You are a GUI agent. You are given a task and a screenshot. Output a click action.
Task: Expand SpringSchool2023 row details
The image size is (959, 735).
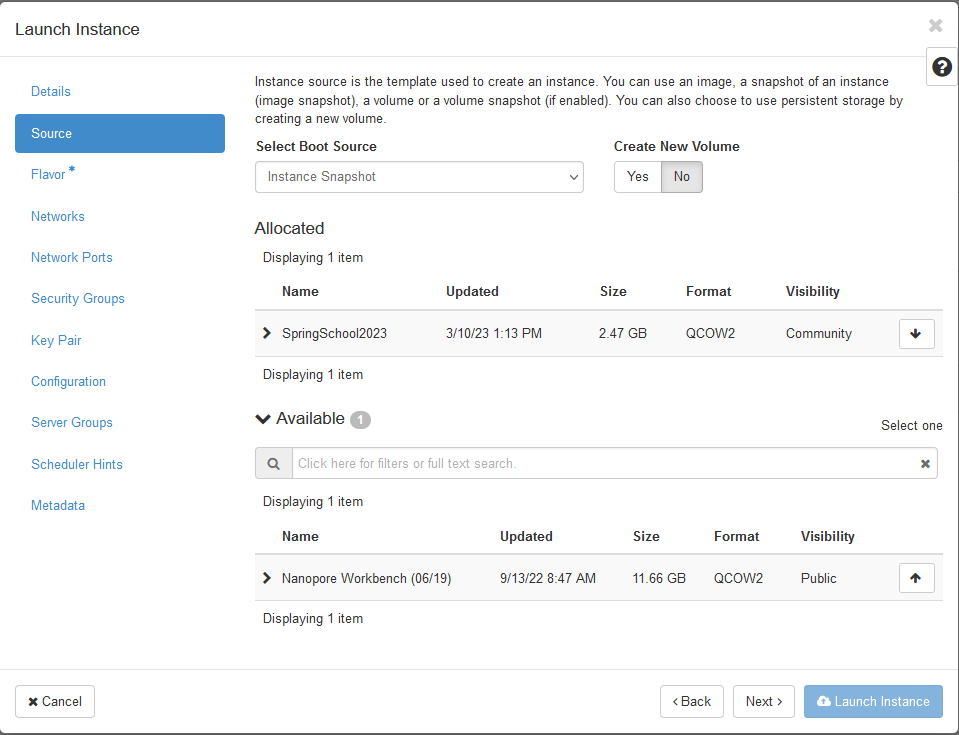pyautogui.click(x=267, y=333)
